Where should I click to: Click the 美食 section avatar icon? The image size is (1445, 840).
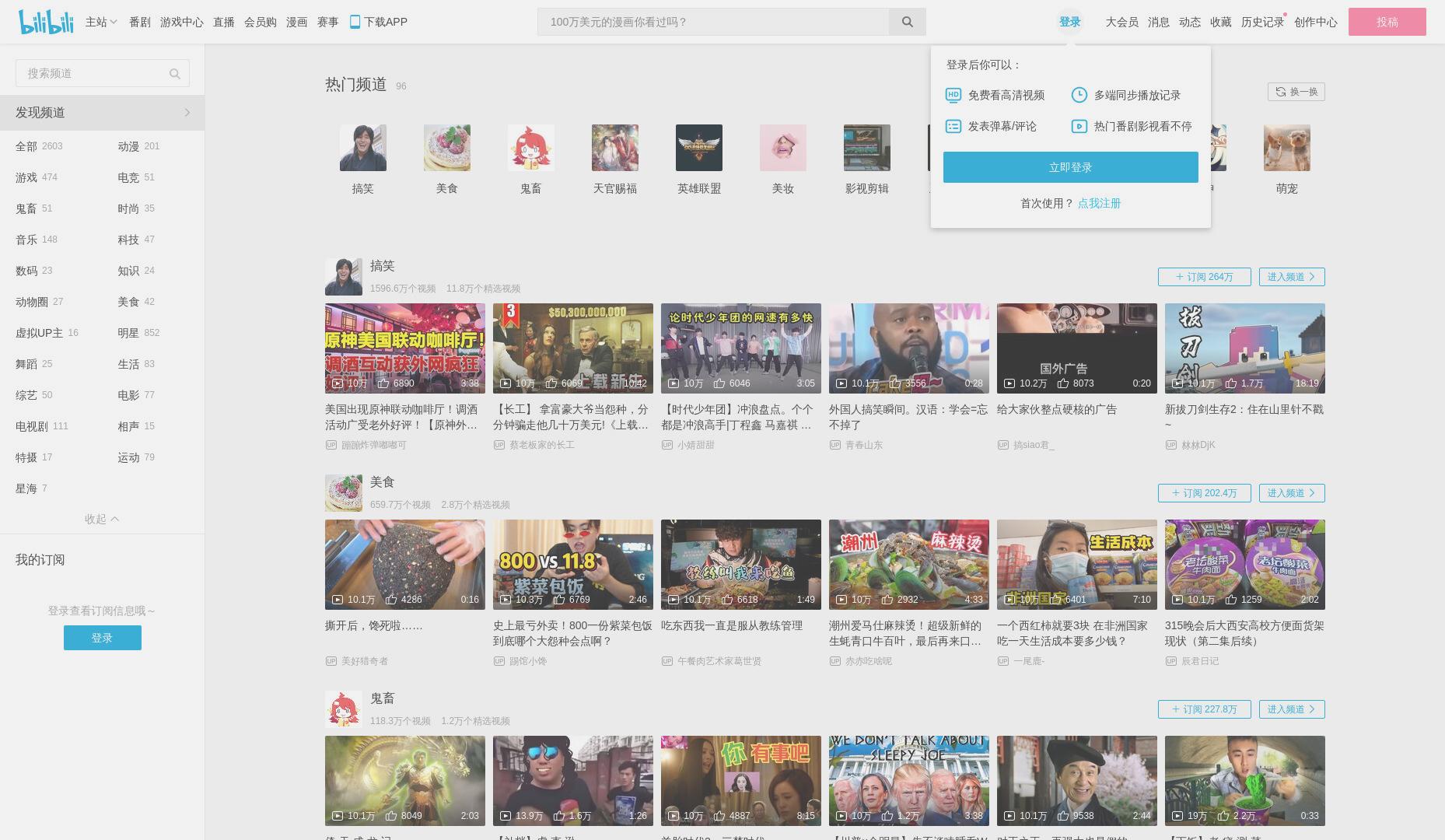[x=344, y=493]
